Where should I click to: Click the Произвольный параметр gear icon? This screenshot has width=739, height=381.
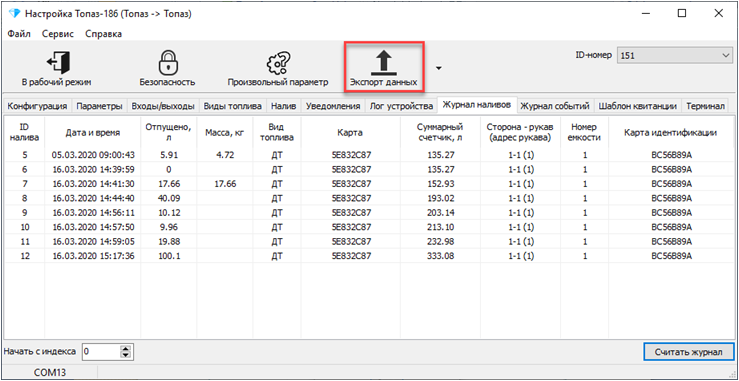(x=278, y=62)
